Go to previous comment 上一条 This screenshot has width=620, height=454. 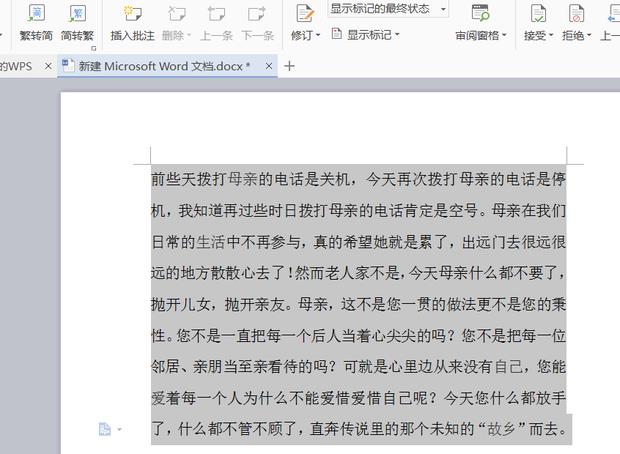click(x=216, y=24)
